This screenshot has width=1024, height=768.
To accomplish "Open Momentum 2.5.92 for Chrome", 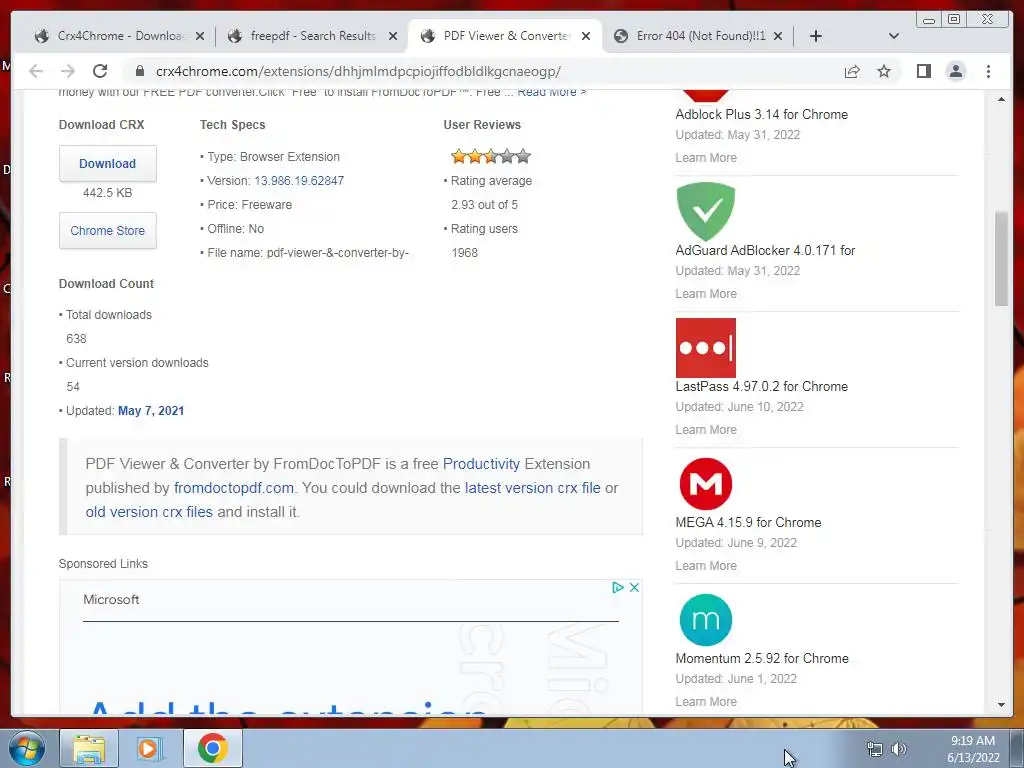I will (x=762, y=658).
